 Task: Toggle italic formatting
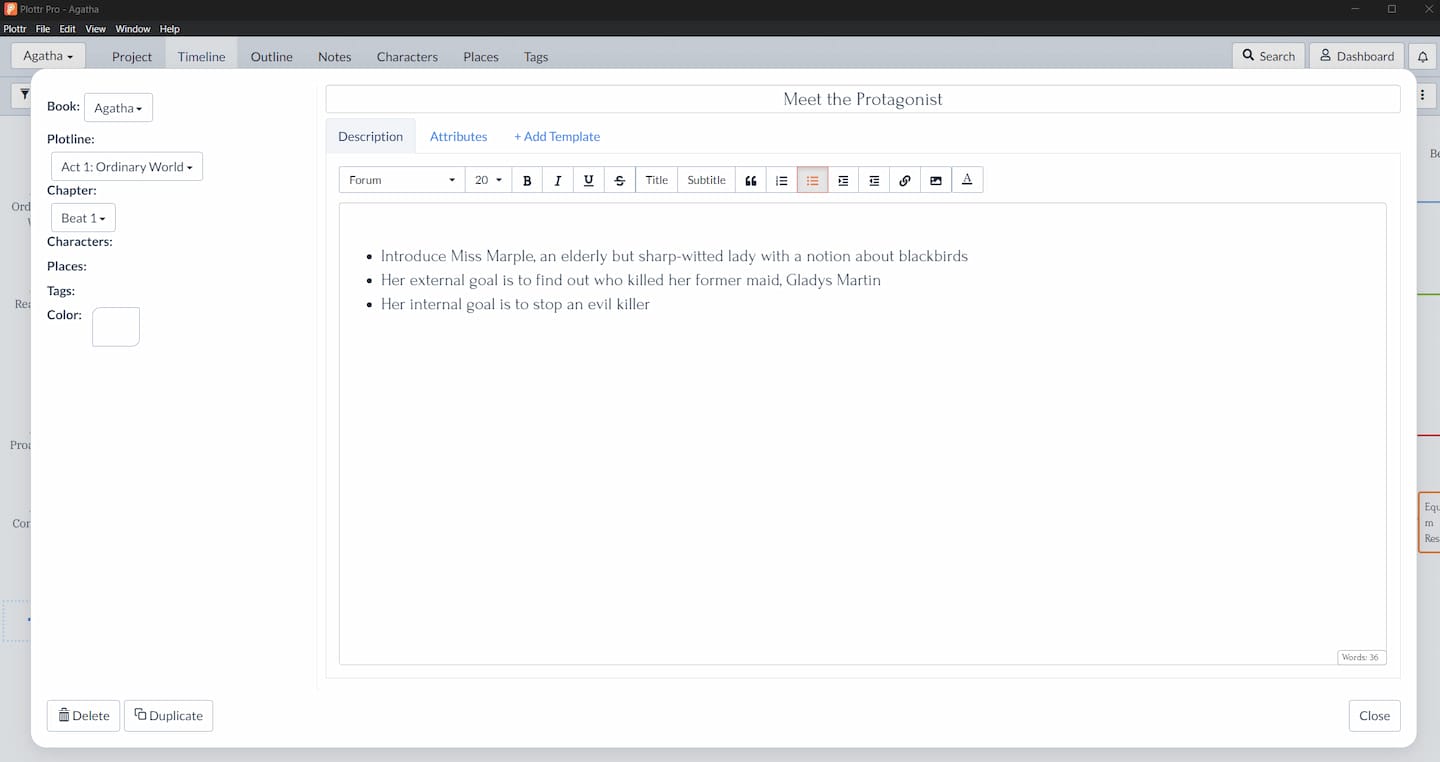click(x=558, y=179)
